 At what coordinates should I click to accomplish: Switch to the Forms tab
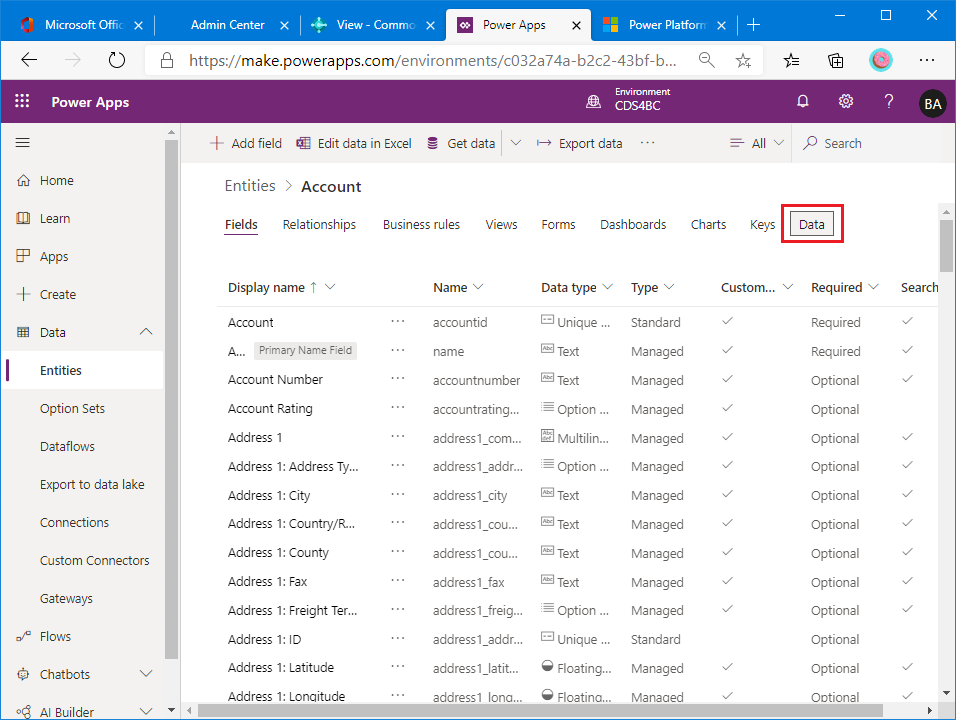(x=558, y=224)
